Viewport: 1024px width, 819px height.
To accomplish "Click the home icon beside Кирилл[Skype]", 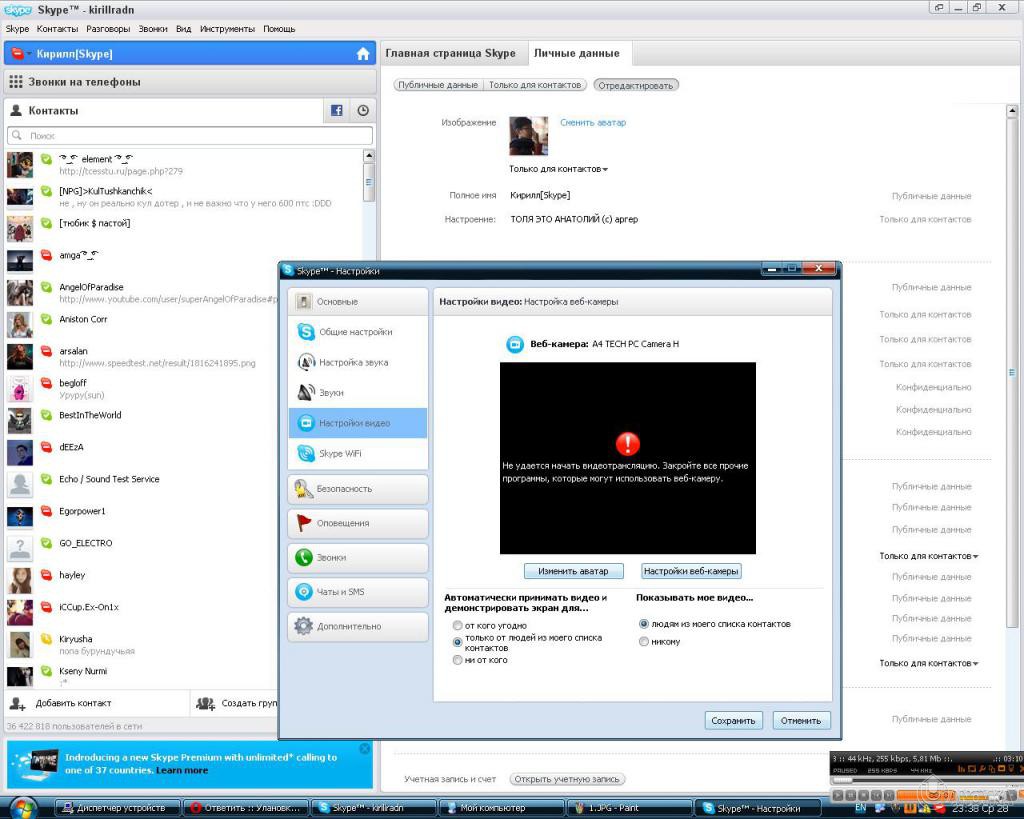I will (363, 54).
